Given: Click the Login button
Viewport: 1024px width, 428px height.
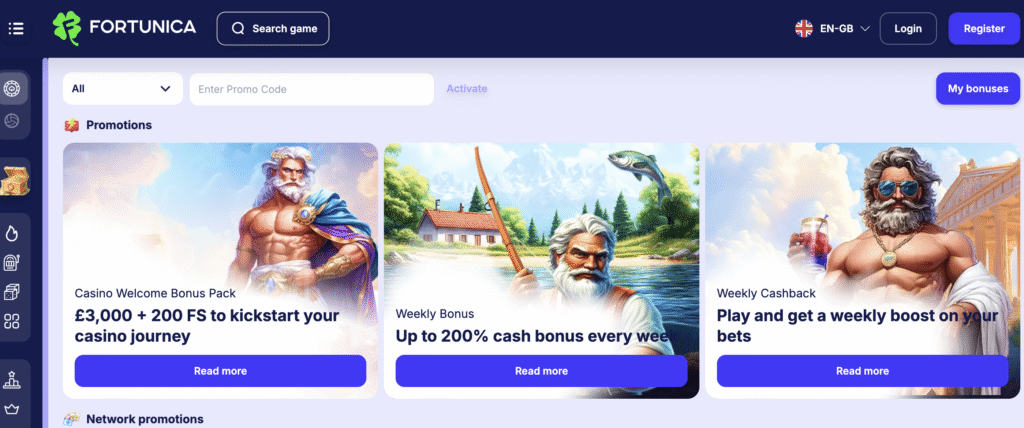Looking at the screenshot, I should [908, 29].
